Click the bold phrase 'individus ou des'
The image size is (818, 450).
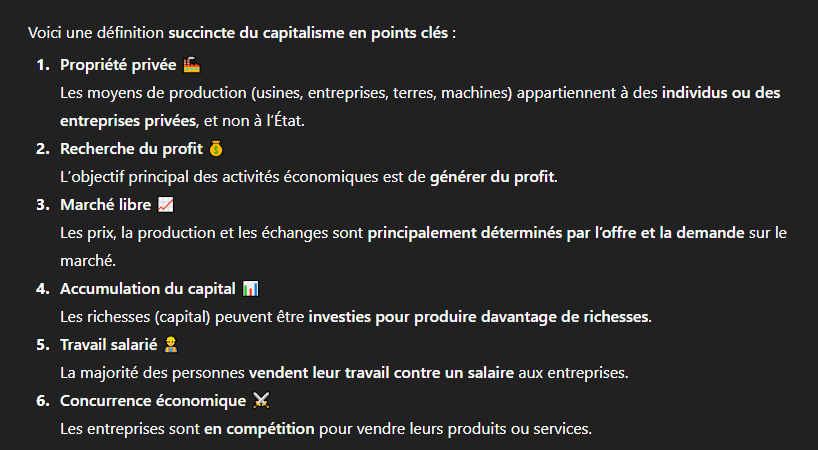click(721, 93)
